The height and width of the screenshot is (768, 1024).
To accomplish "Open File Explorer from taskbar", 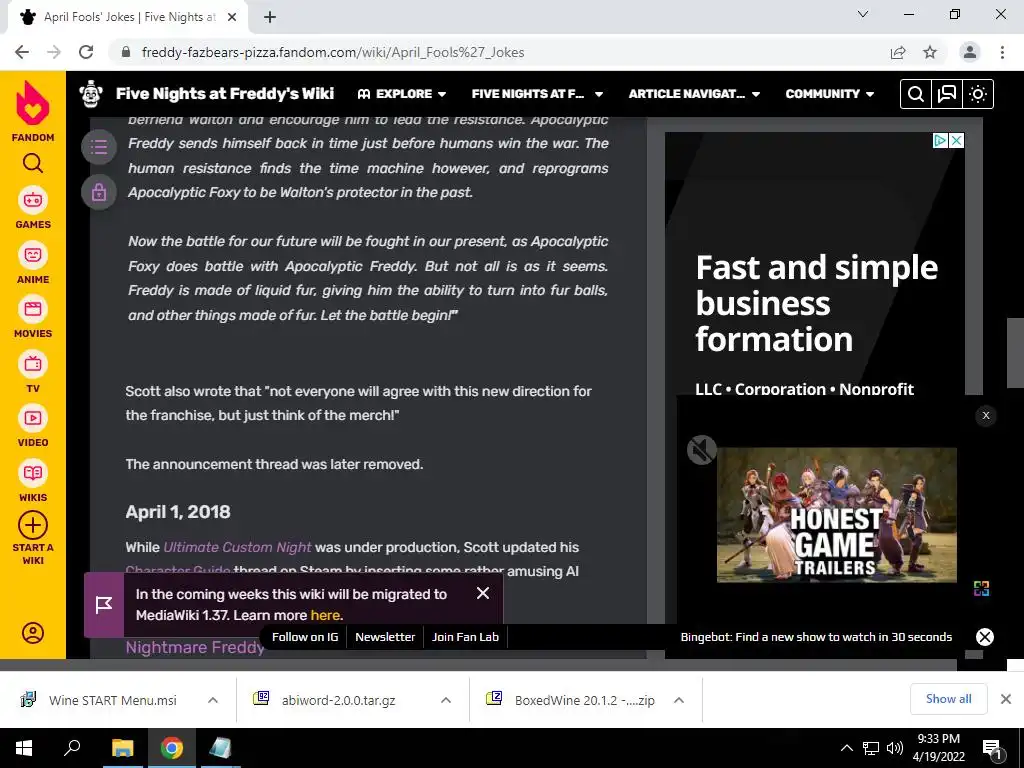I will [122, 748].
